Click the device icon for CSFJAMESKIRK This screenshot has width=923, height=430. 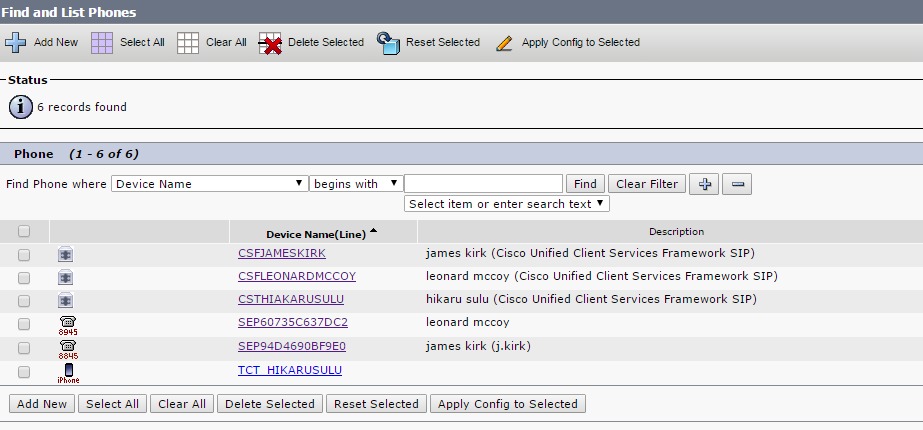click(x=65, y=255)
